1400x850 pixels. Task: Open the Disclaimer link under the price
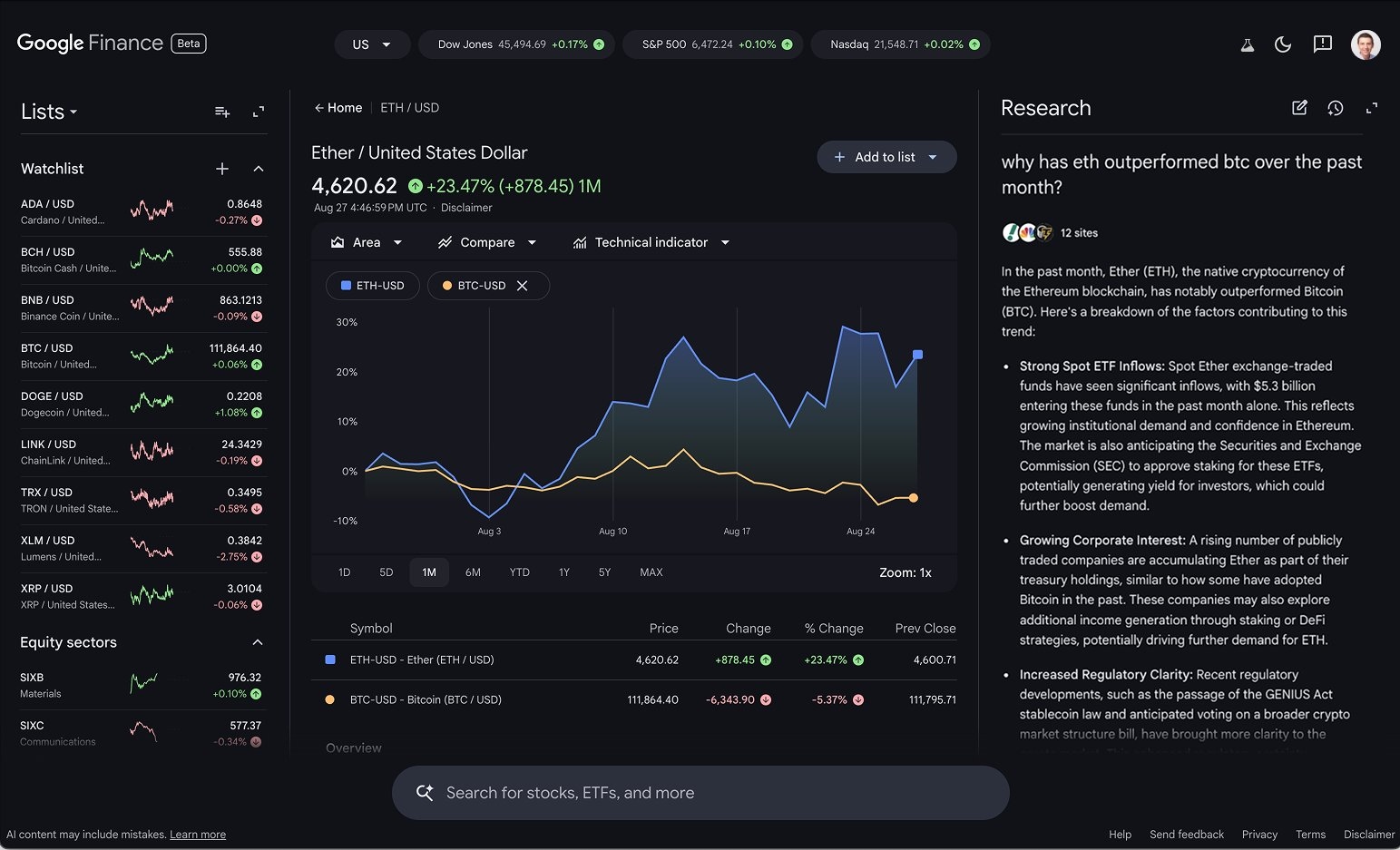click(466, 208)
